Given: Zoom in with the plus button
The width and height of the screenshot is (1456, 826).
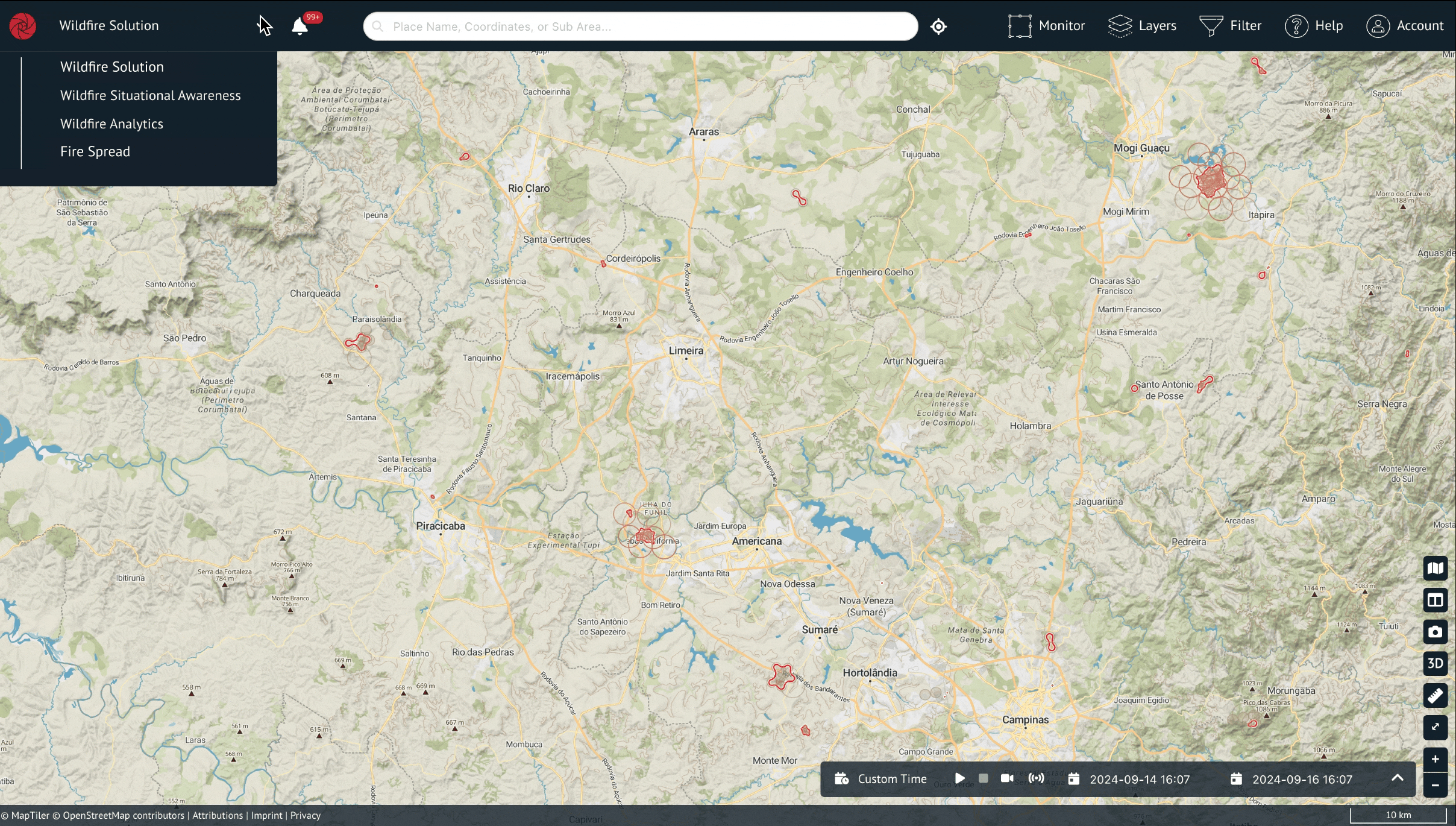Looking at the screenshot, I should click(1436, 759).
